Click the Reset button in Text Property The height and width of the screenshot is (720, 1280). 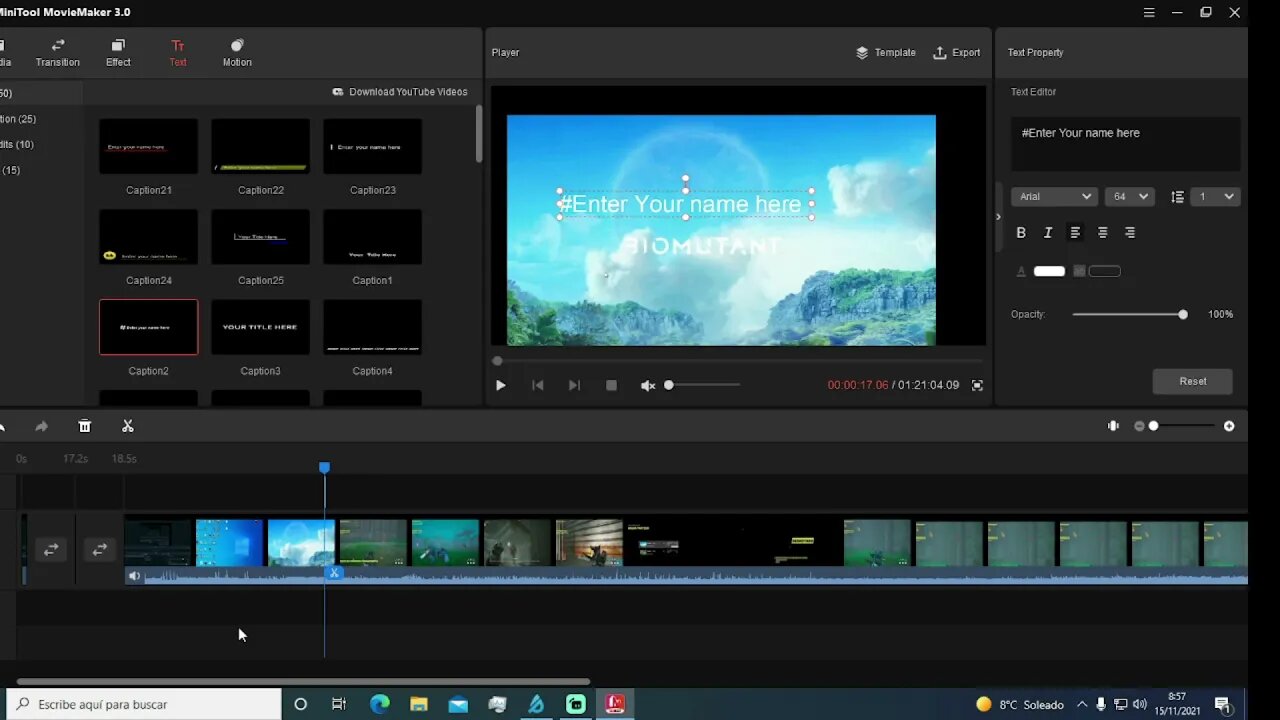click(1192, 381)
